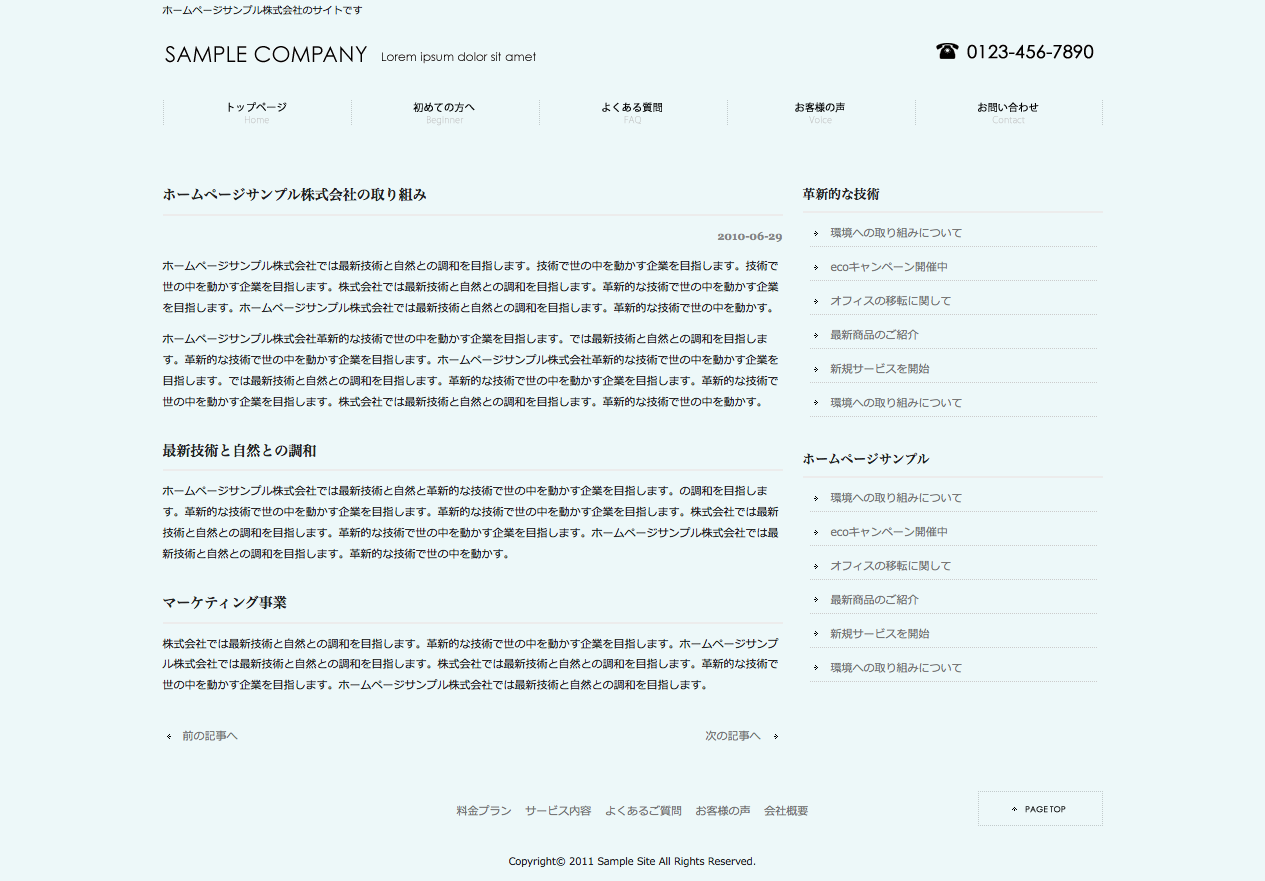Open 料金プラン footer link

click(x=484, y=811)
